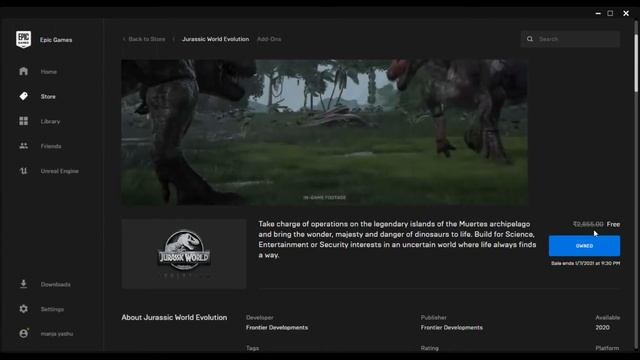This screenshot has width=640, height=360.
Task: Select the Store tag icon
Action: pos(24,96)
